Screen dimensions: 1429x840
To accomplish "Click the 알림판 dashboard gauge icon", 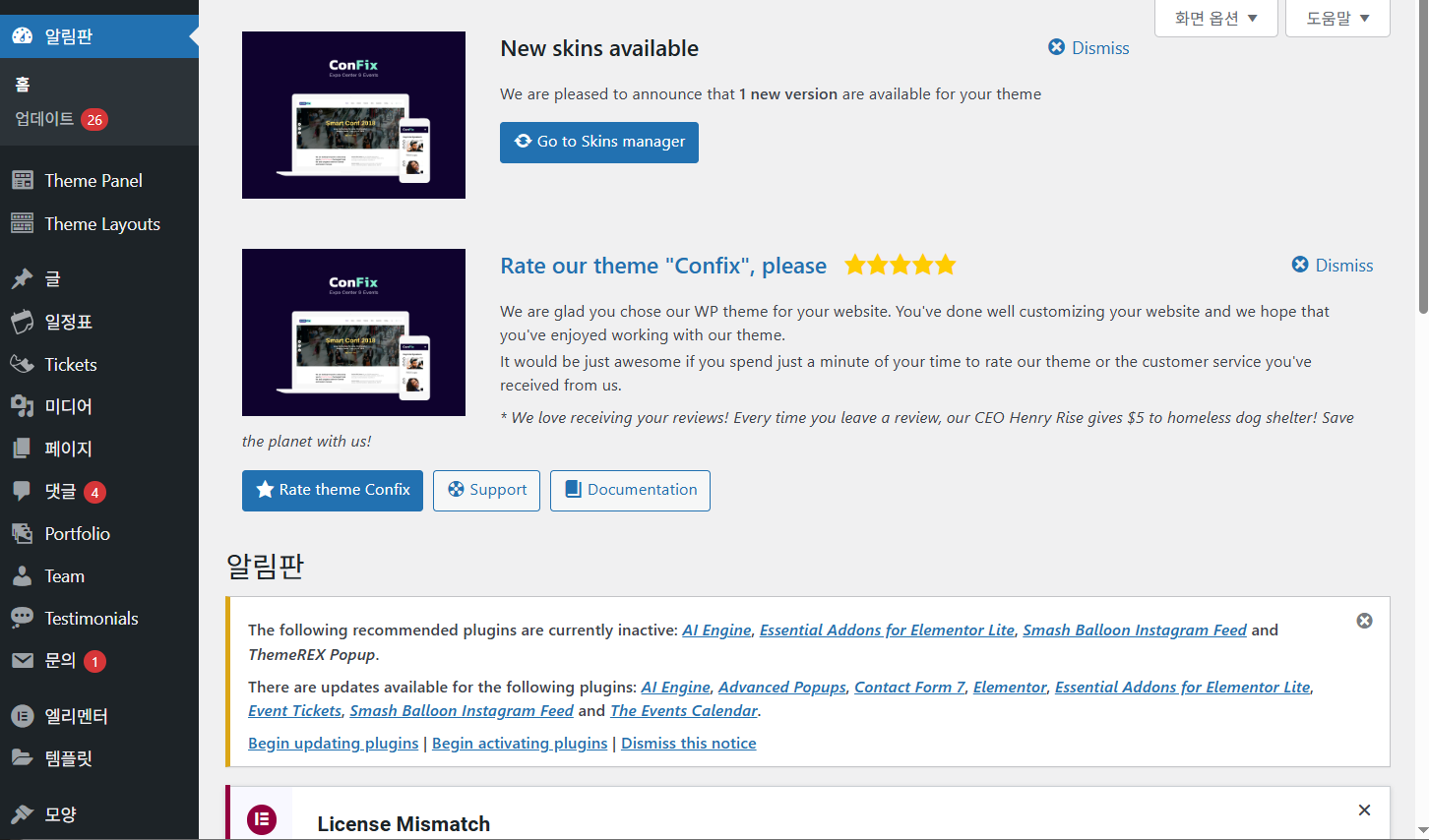I will click(x=23, y=36).
